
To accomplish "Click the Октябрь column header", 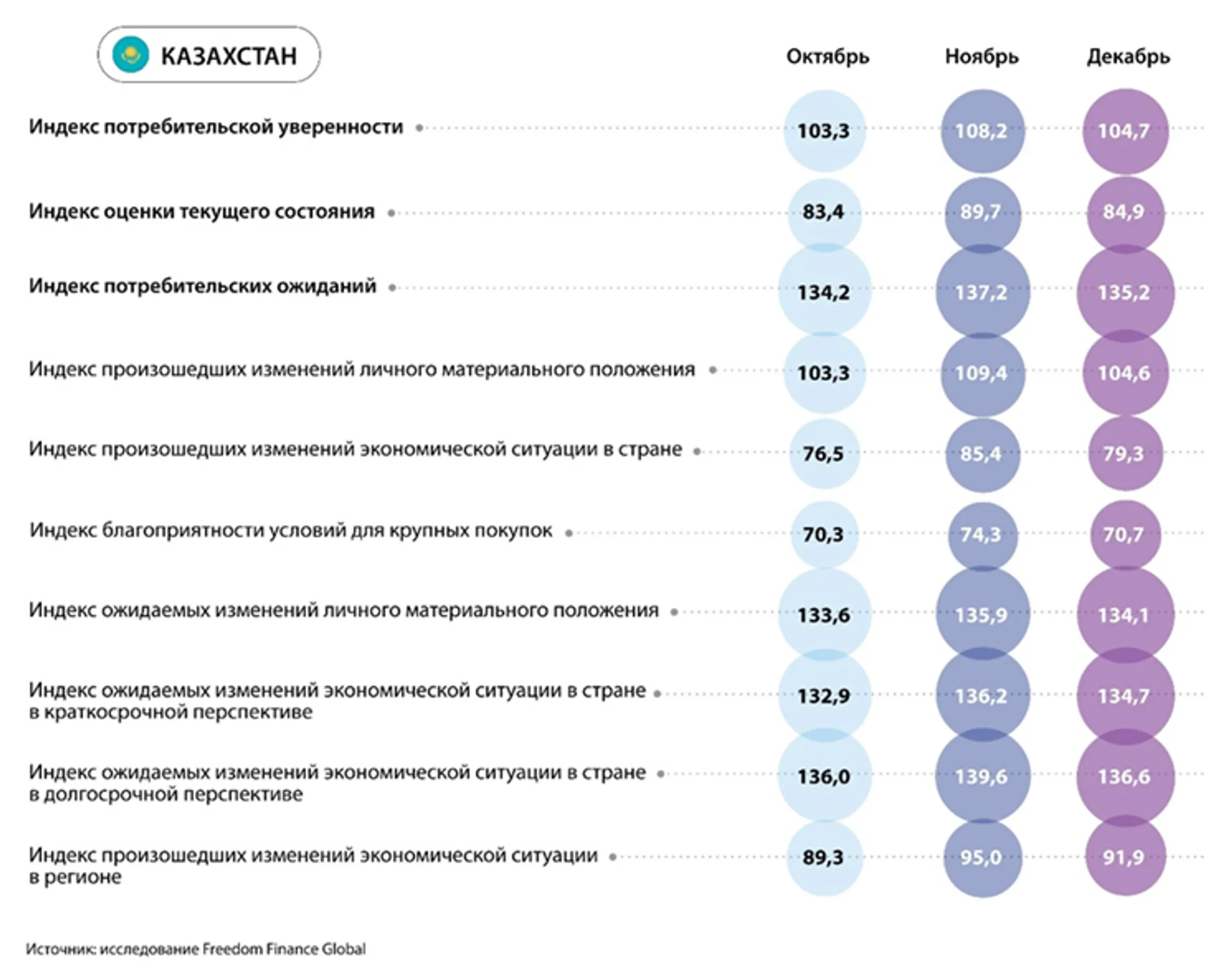I will pos(828,56).
